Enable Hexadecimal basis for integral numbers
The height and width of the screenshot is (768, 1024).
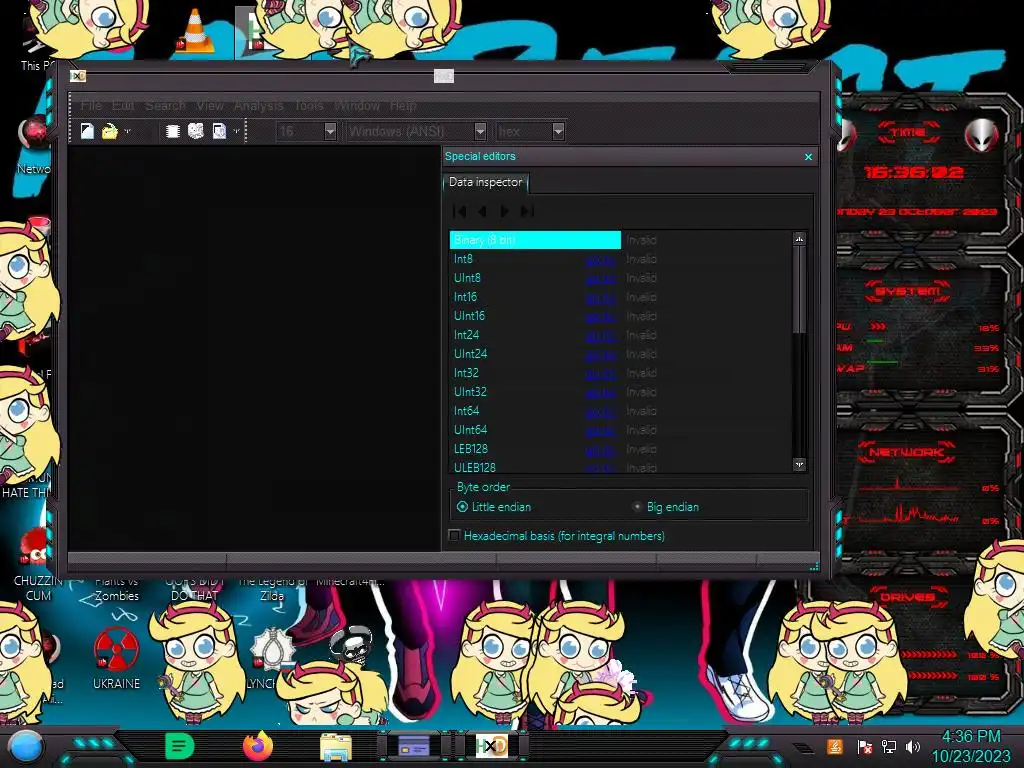click(x=557, y=536)
